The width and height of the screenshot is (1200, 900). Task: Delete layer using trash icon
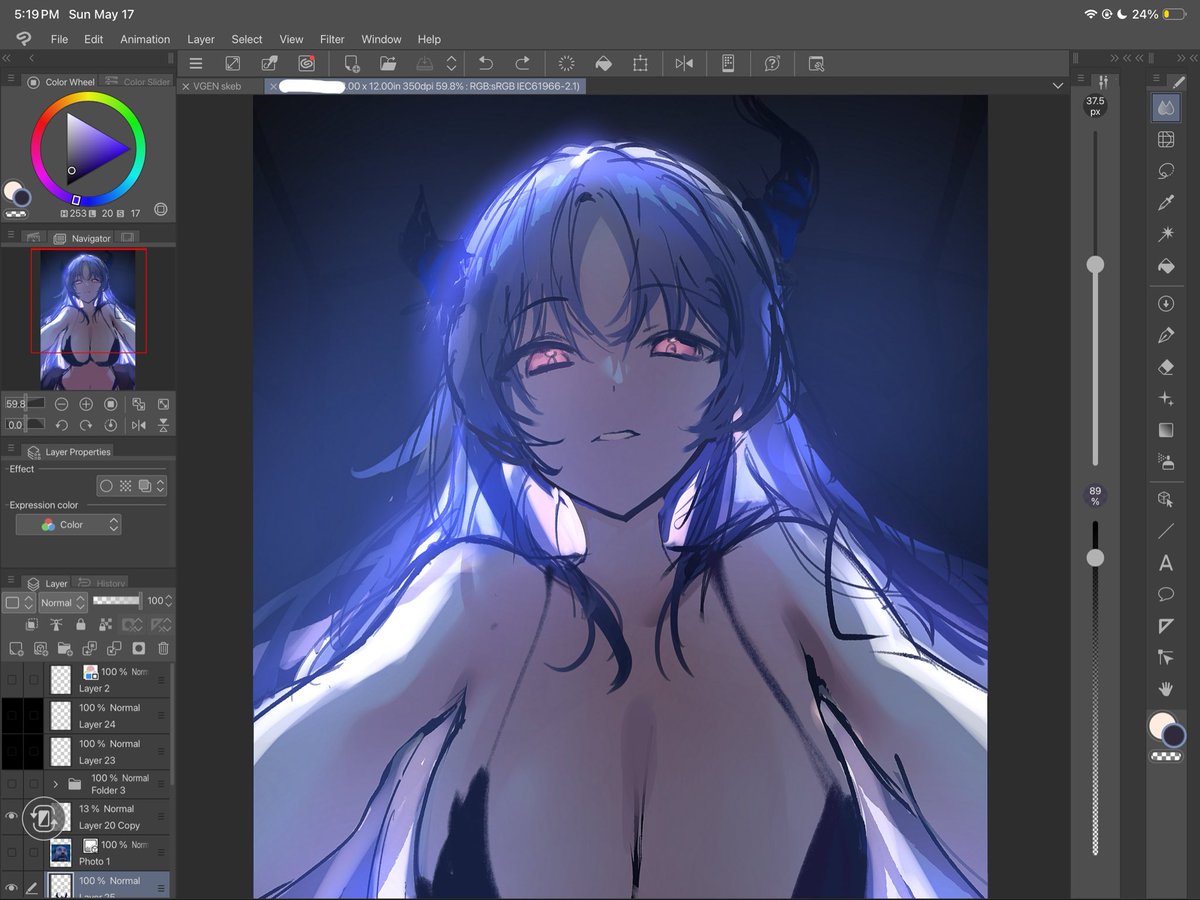click(x=163, y=649)
